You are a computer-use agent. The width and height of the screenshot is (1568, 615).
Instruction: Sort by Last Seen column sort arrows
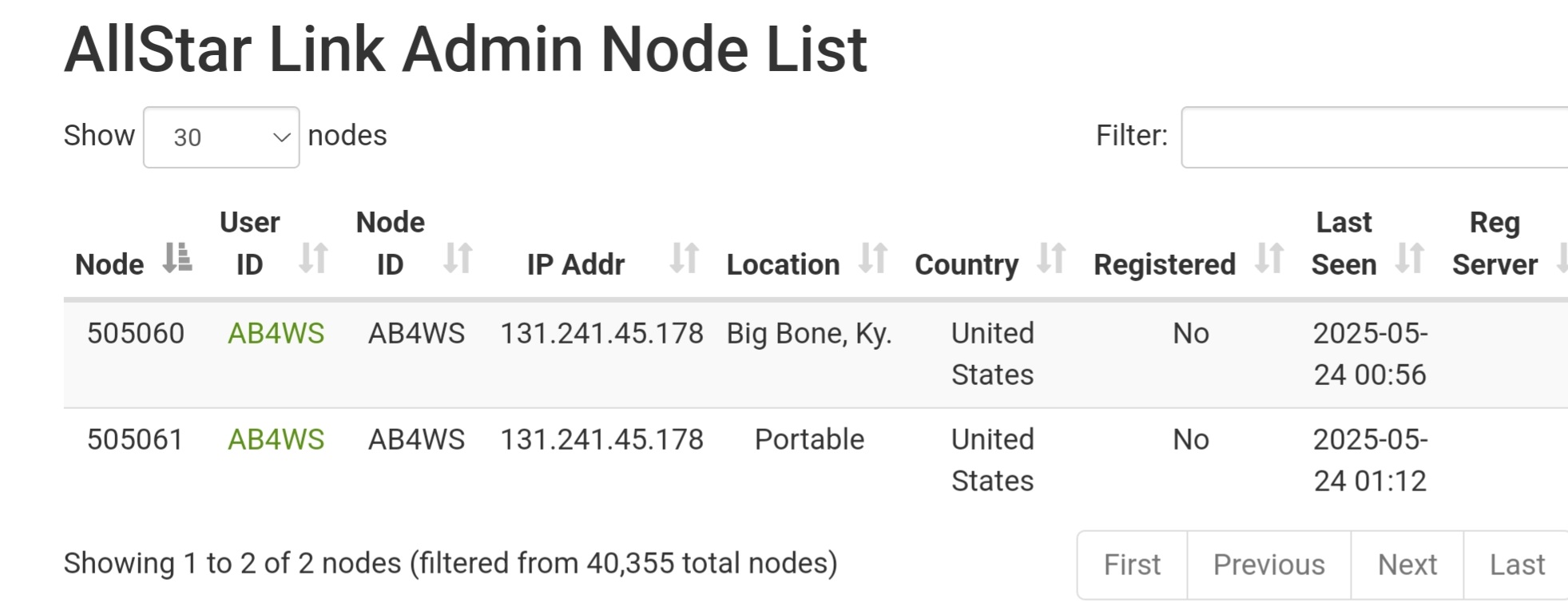[x=1410, y=259]
